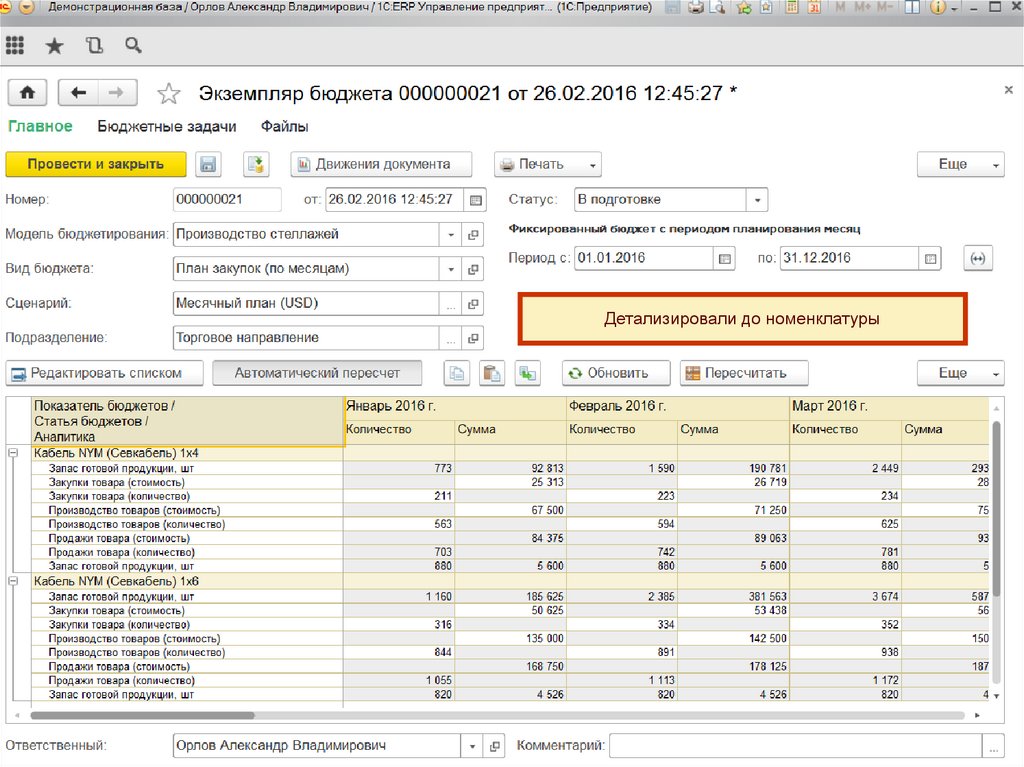Expand the Вид бюджета dropdown
The width and height of the screenshot is (1024, 767).
pos(450,269)
